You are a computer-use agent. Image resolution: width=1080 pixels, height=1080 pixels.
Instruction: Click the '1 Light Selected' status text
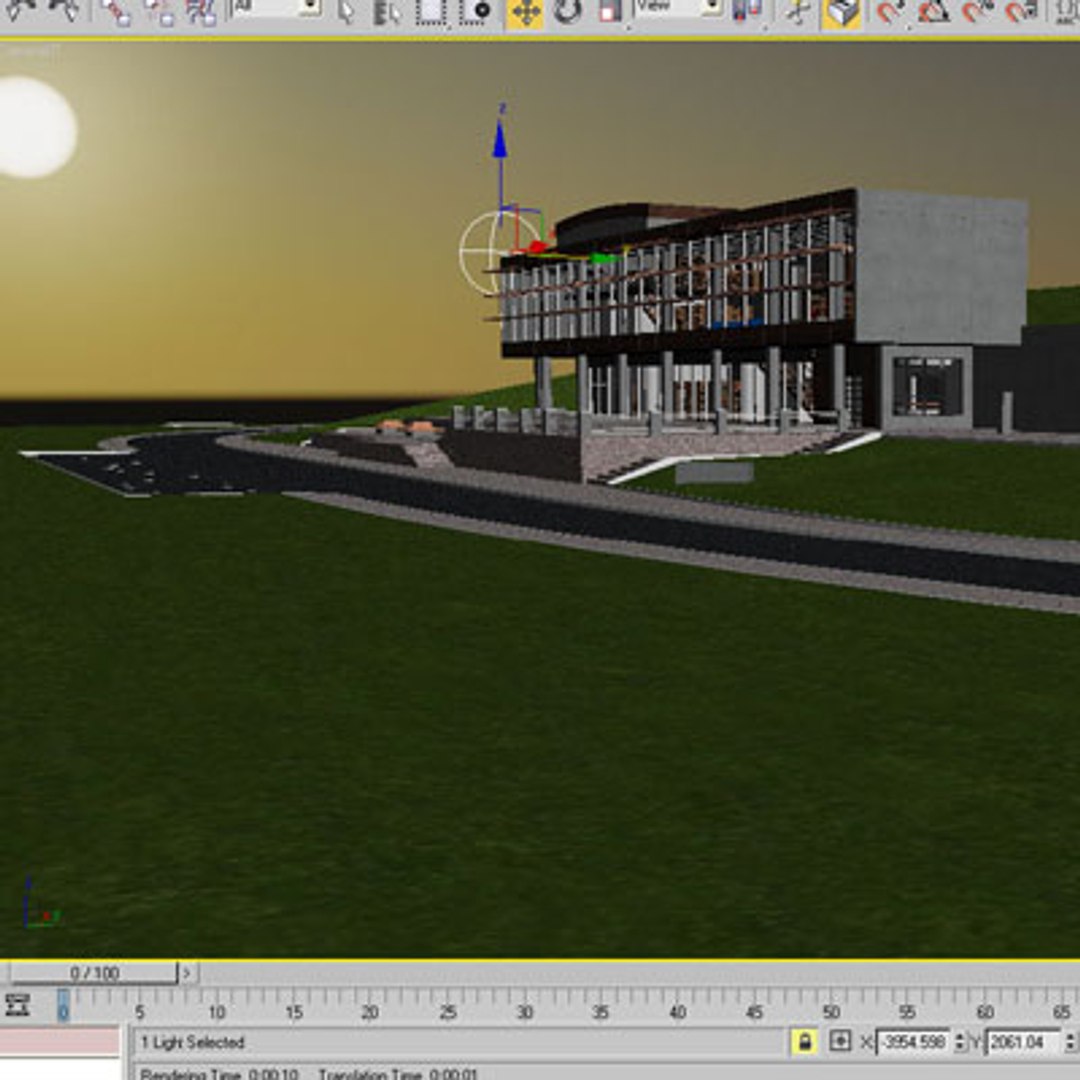tap(193, 1042)
